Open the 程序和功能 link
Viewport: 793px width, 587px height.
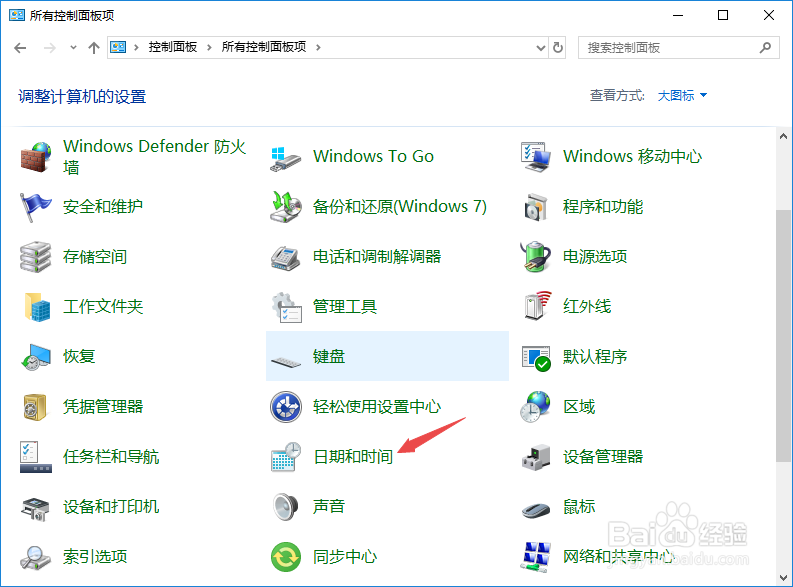(602, 206)
